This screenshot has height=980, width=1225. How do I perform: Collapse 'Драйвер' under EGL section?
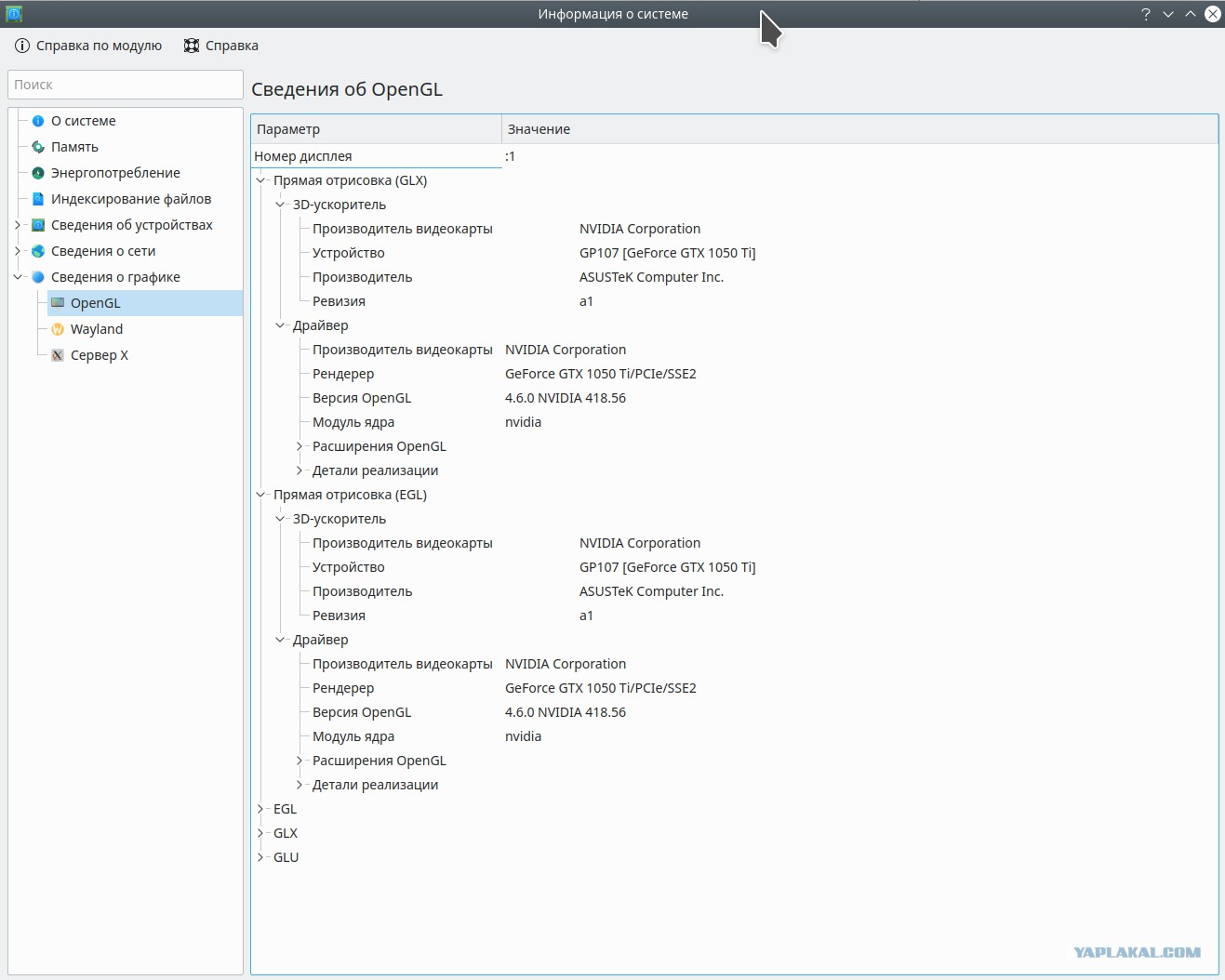[x=280, y=640]
